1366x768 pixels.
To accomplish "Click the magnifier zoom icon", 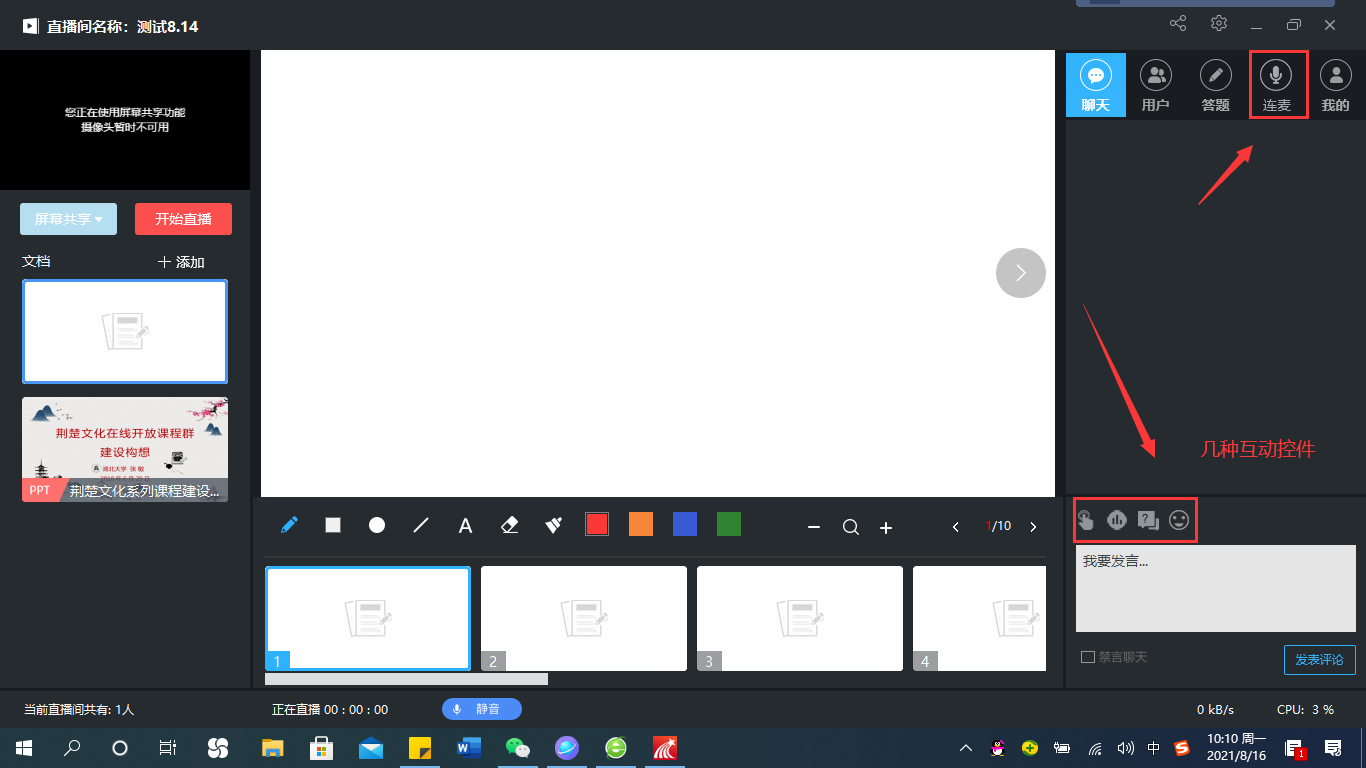I will [x=851, y=527].
